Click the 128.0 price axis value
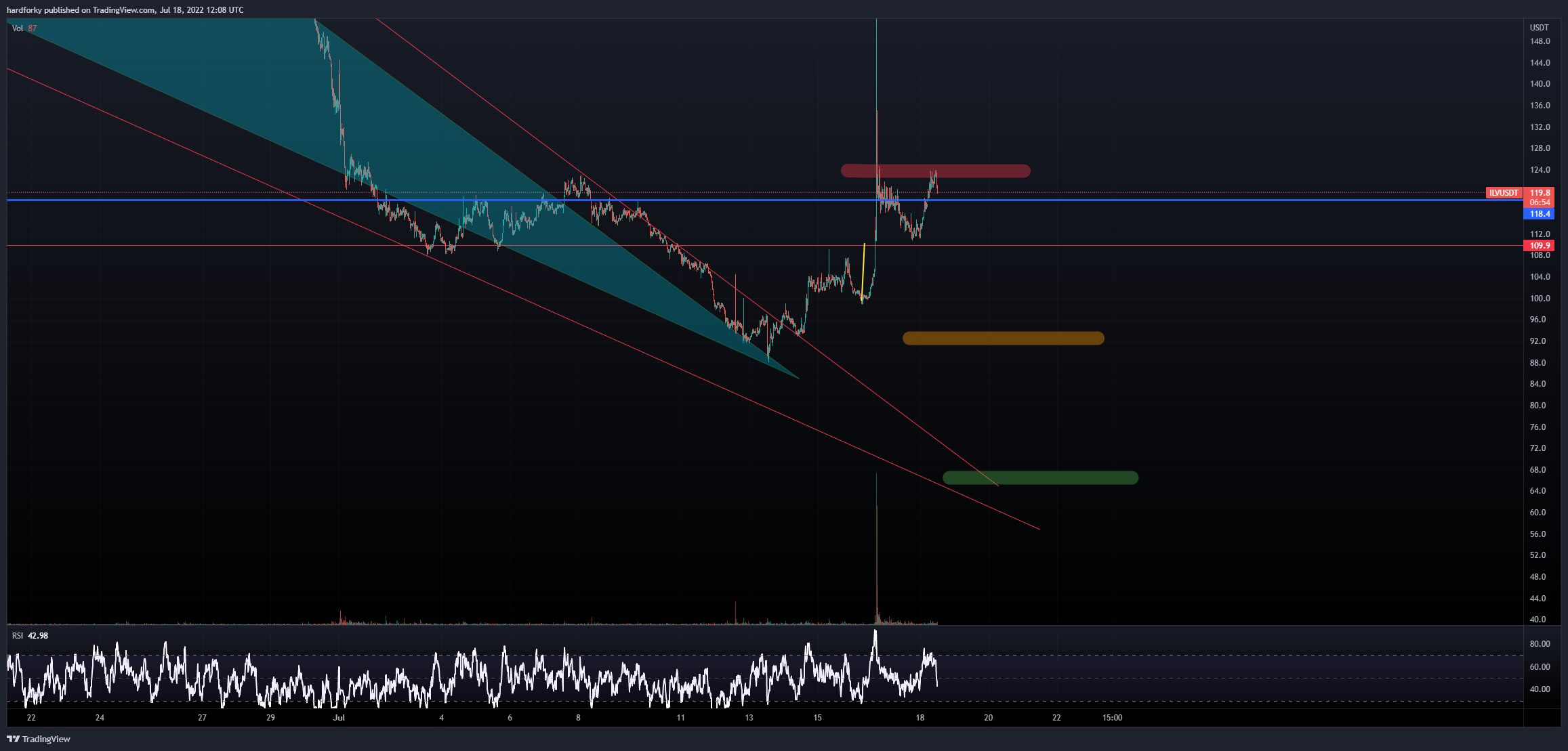 (1540, 148)
